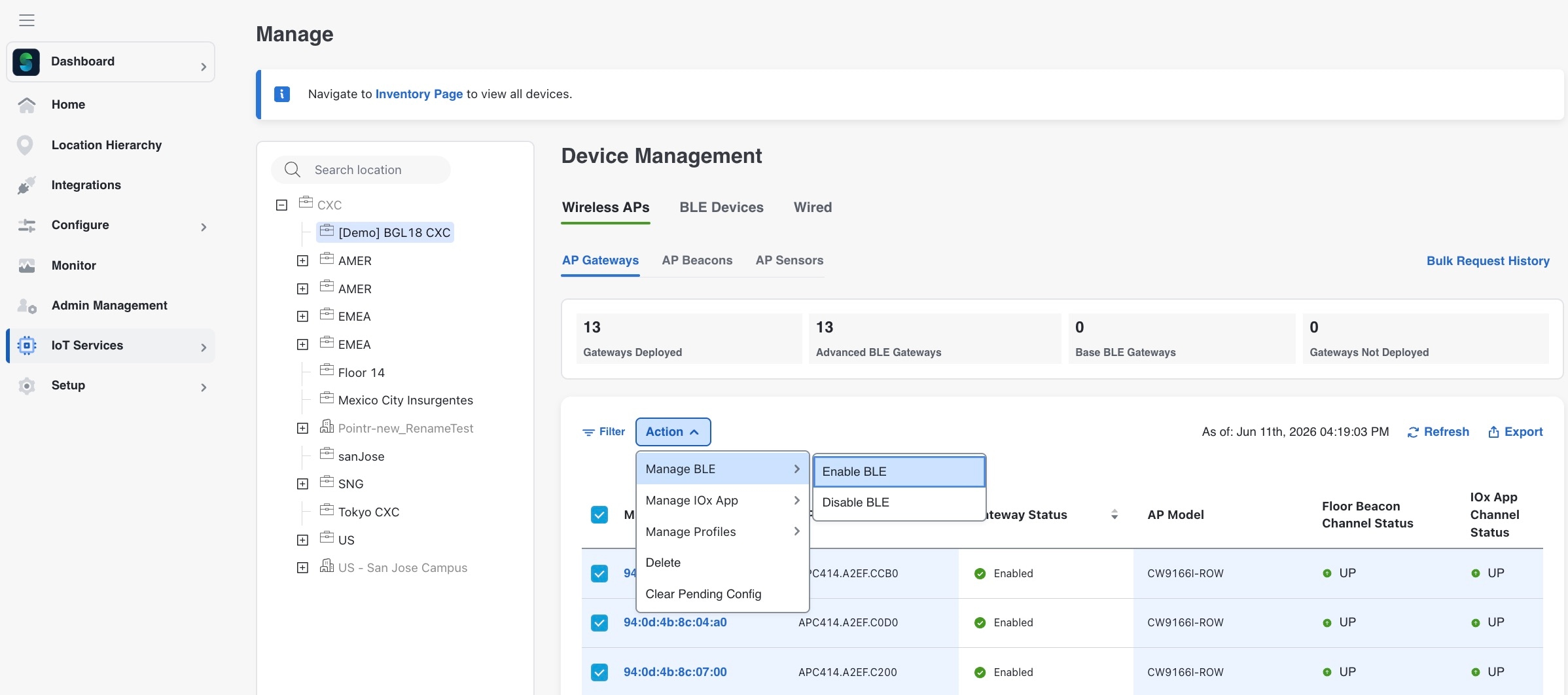
Task: Uncheck the 94:0d:4b:8c:07:00 row checkbox
Action: tap(599, 672)
